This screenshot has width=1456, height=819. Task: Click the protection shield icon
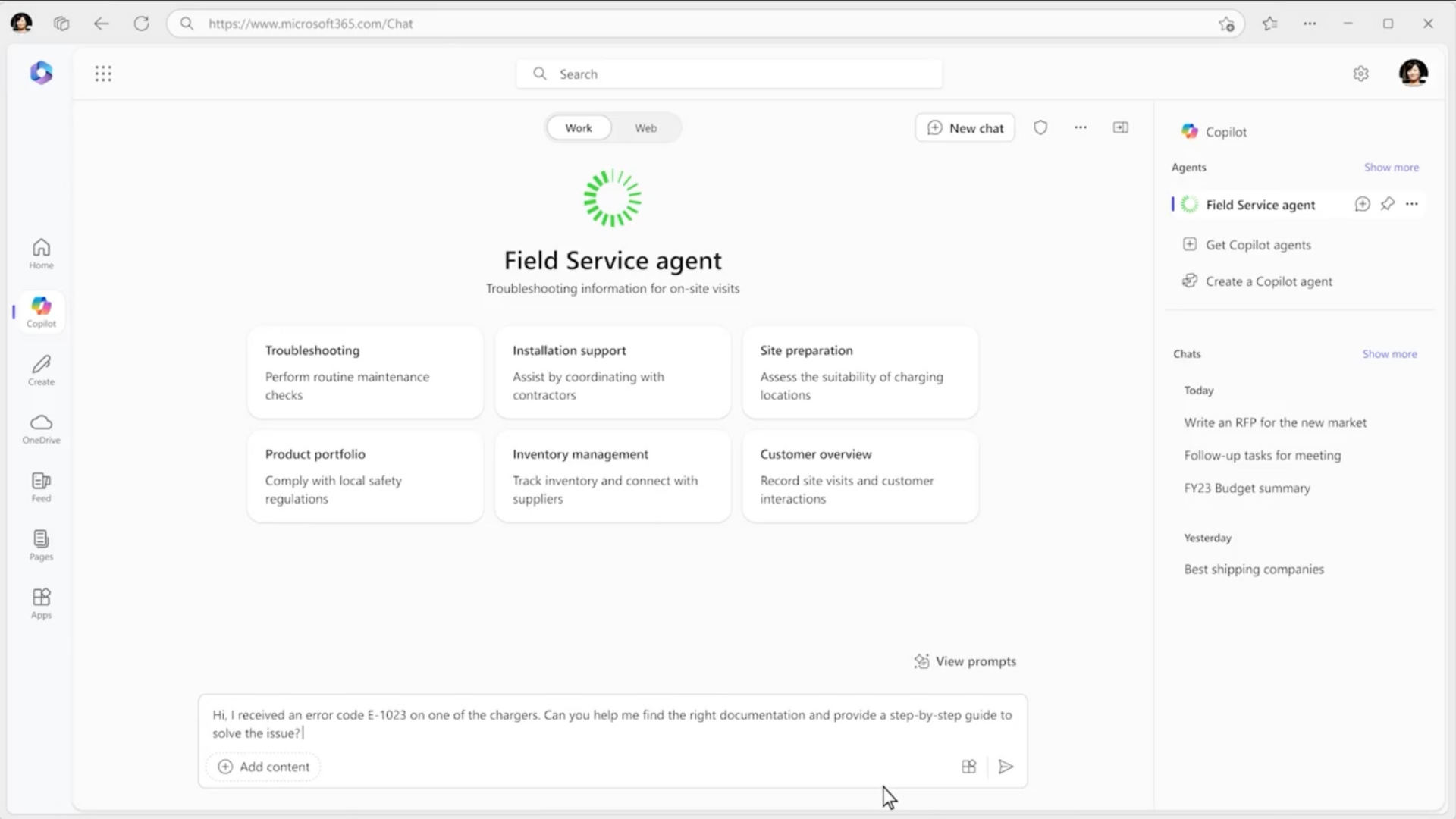(1040, 127)
